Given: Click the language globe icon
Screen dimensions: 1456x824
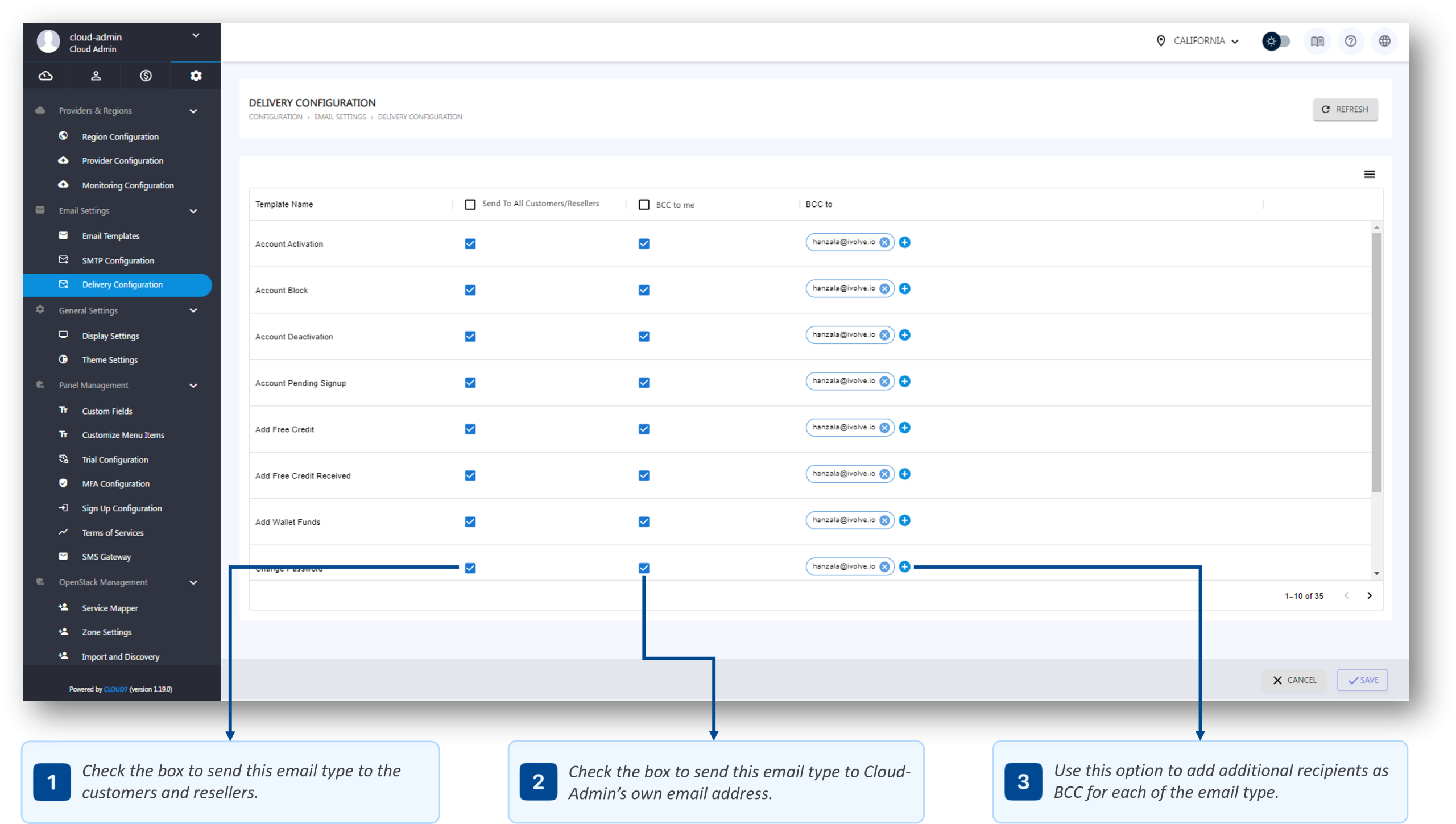Looking at the screenshot, I should coord(1385,41).
